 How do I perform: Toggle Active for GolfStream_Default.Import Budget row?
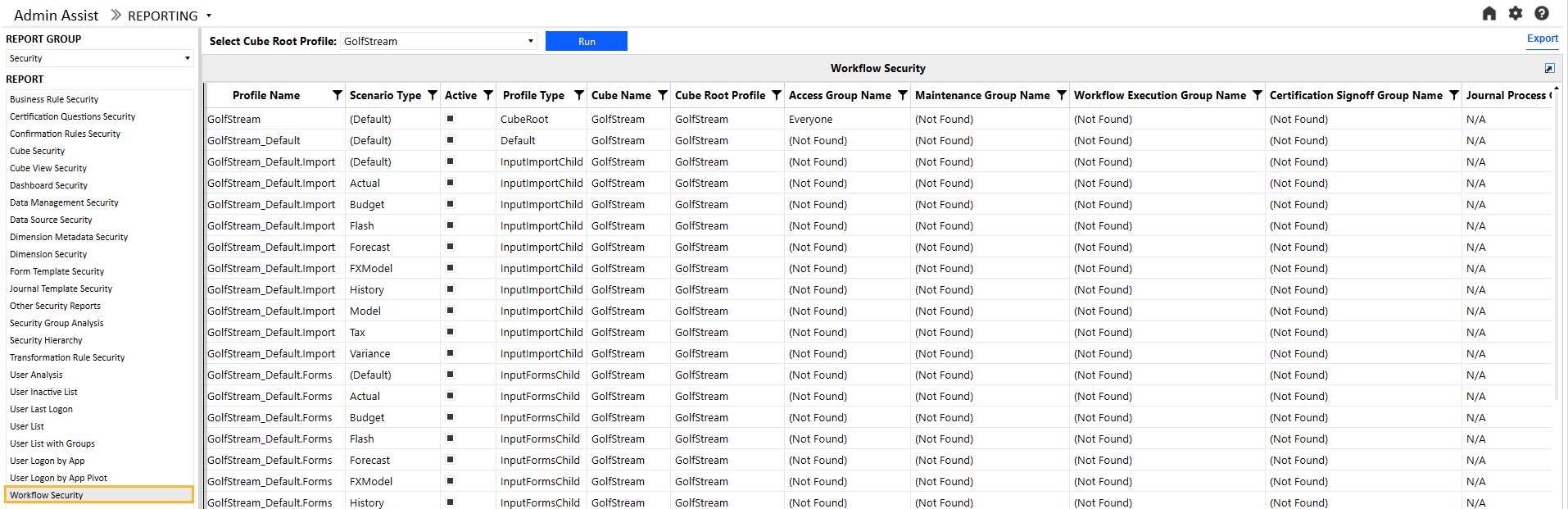coord(450,204)
